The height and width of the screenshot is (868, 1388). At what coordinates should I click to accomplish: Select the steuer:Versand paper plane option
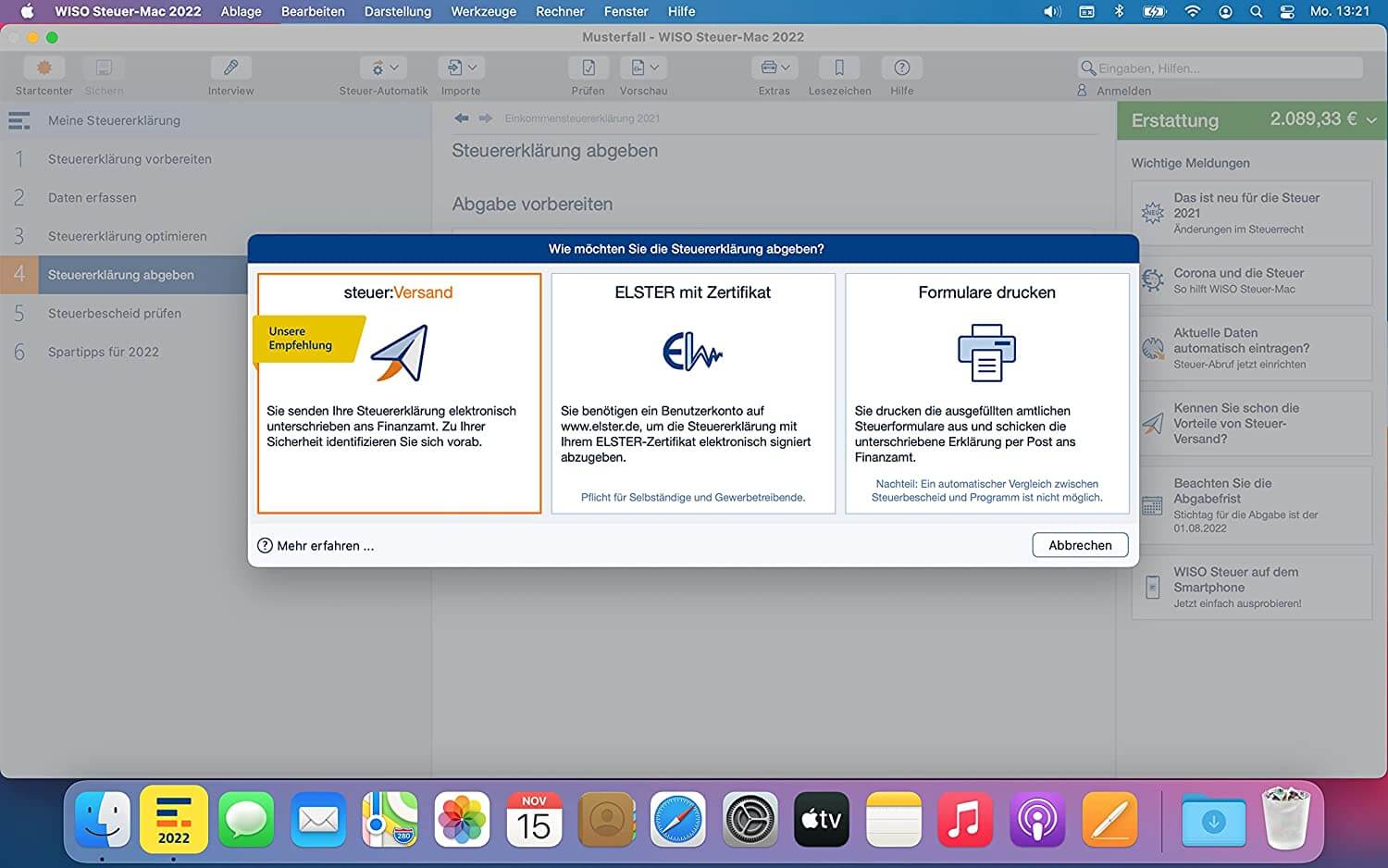(x=400, y=353)
